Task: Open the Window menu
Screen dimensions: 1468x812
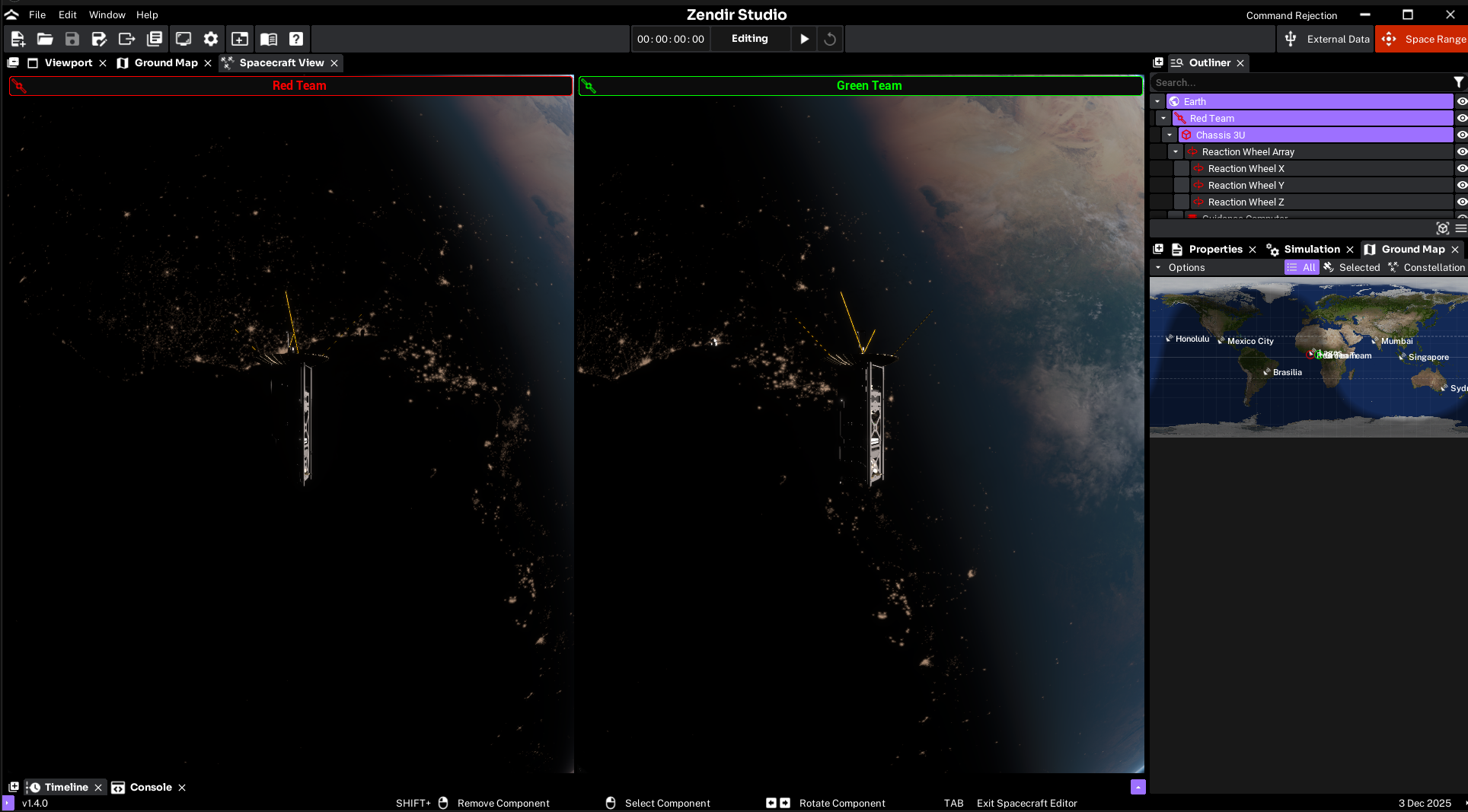Action: (x=107, y=14)
